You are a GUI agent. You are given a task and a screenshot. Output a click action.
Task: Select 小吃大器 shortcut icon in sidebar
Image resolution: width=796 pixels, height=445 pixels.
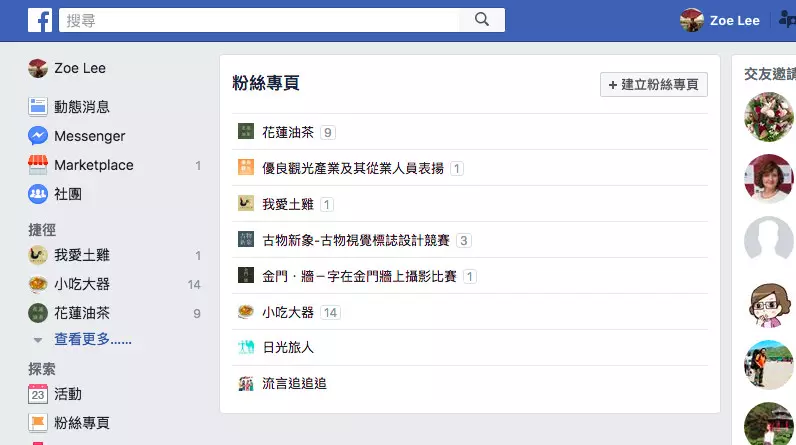[x=38, y=284]
